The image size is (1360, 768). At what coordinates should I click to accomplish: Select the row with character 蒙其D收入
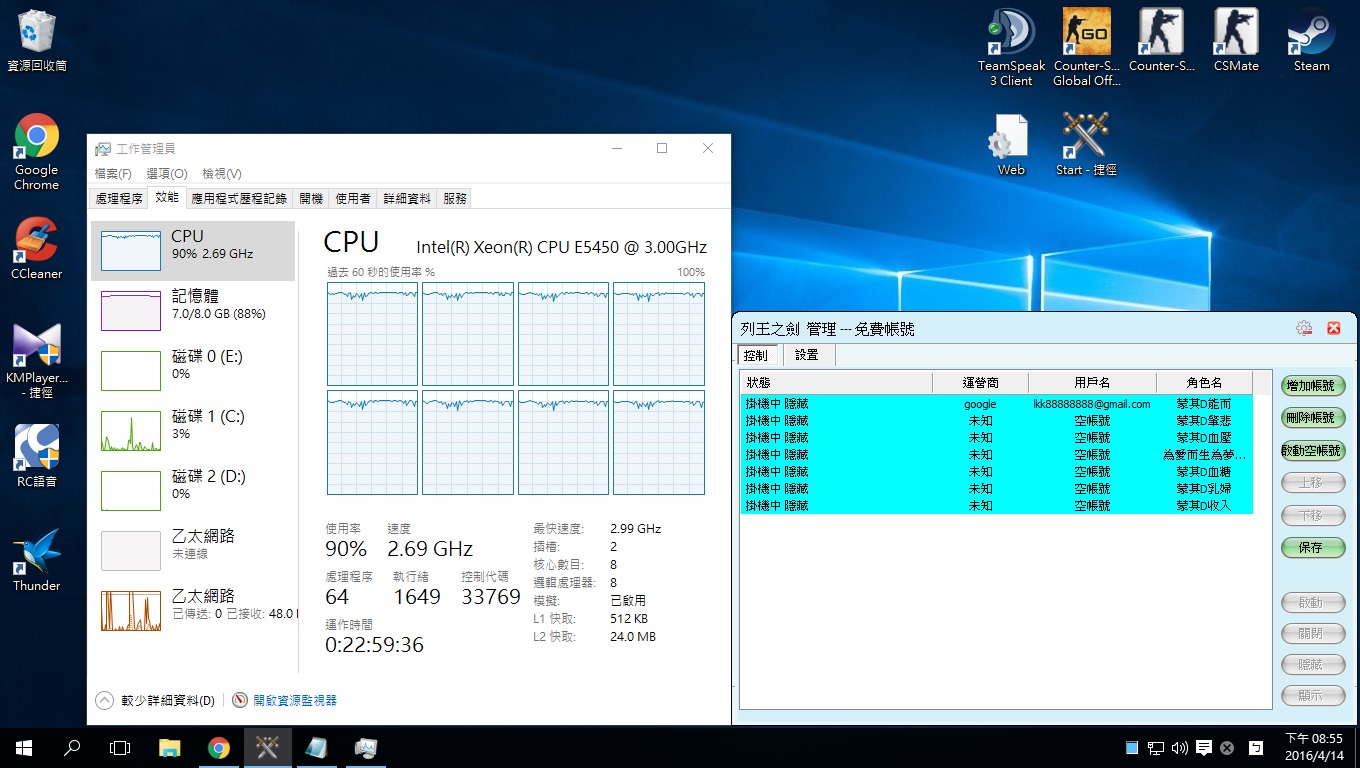tap(997, 506)
